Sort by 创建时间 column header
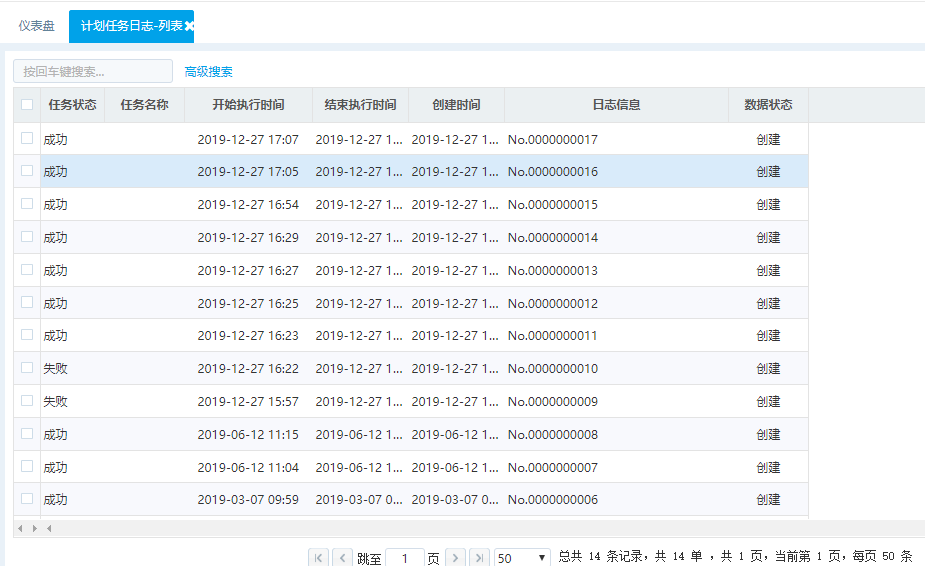 (456, 105)
